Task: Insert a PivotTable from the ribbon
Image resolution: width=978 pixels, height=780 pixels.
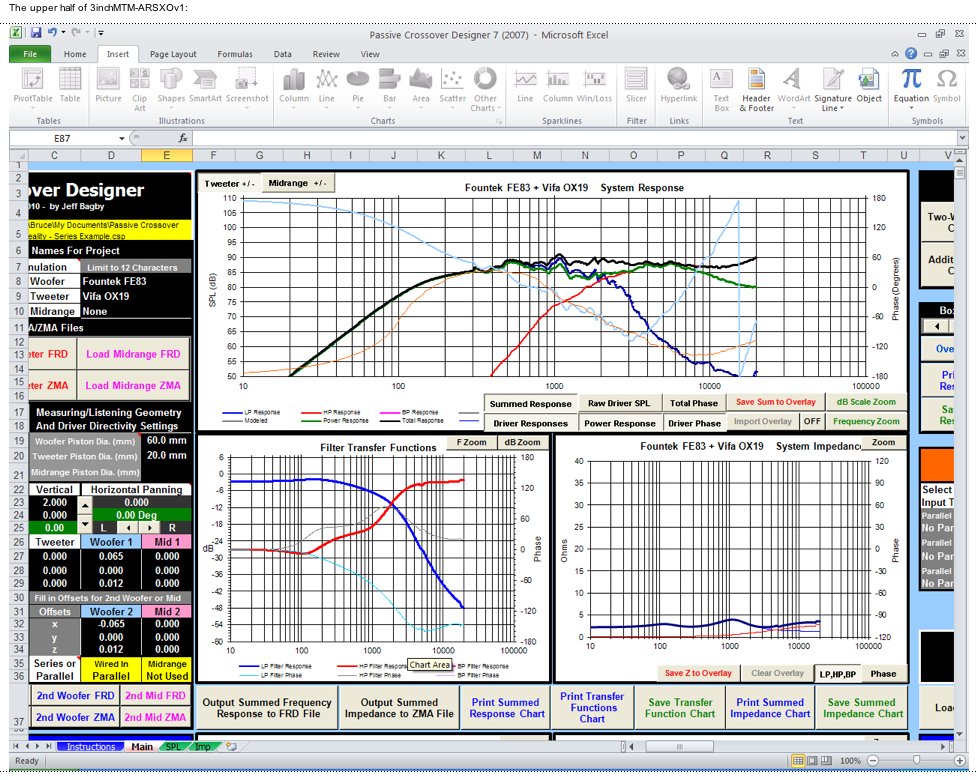Action: 32,85
